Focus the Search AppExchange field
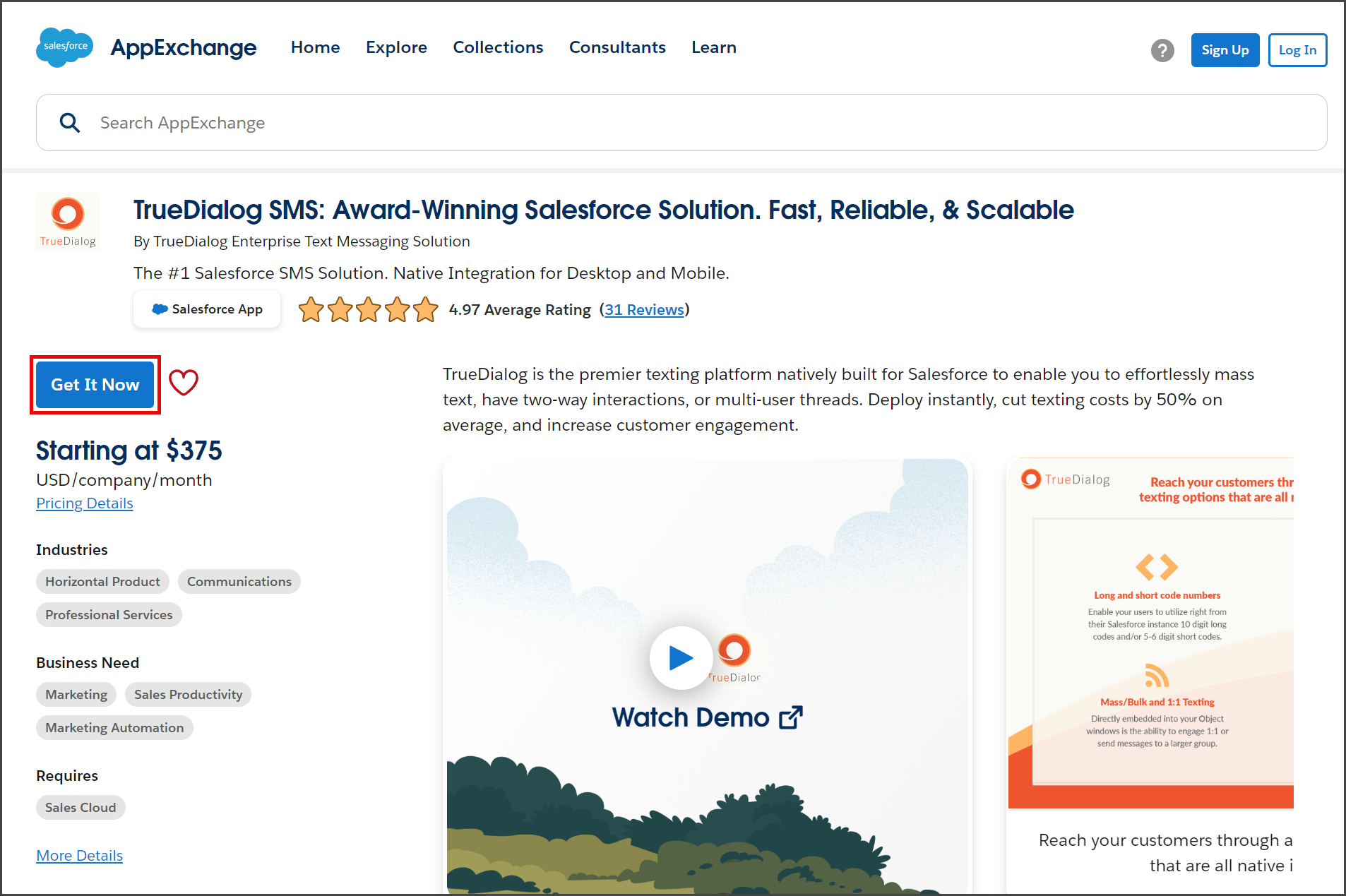The height and width of the screenshot is (896, 1346). 681,123
